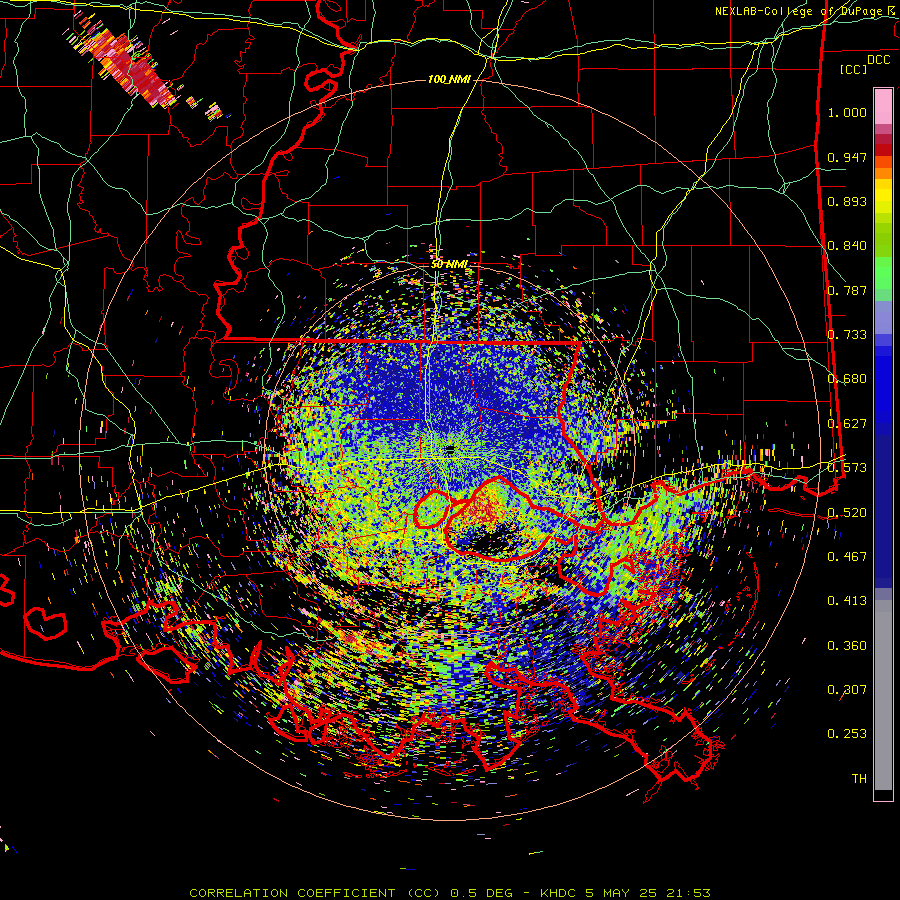Click the black radar site center dot
Screen dimensions: 900x900
point(449,448)
